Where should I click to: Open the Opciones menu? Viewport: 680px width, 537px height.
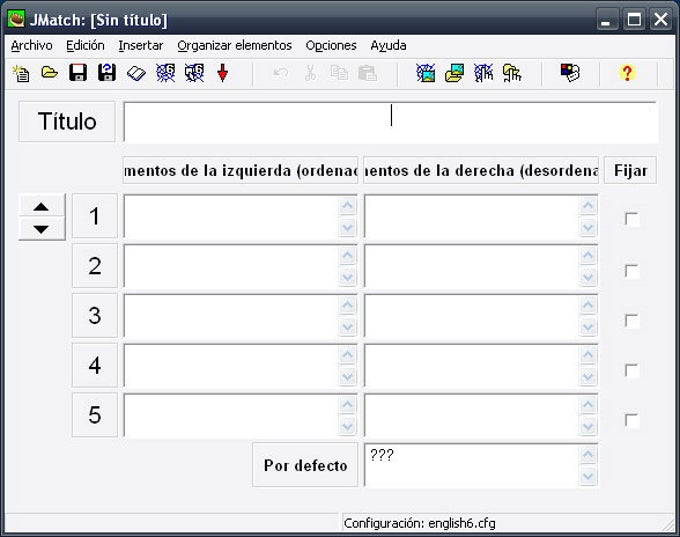click(x=331, y=46)
